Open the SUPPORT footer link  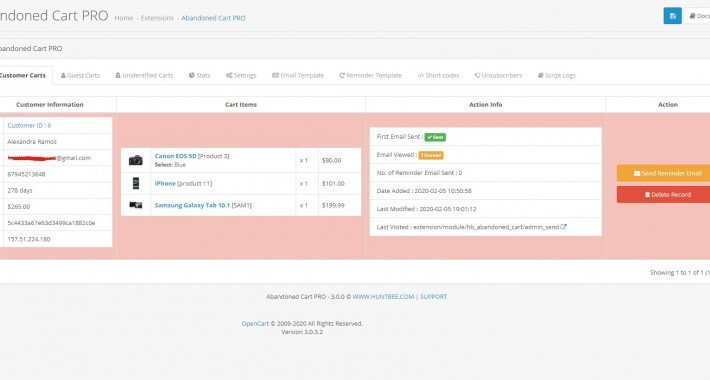point(433,297)
